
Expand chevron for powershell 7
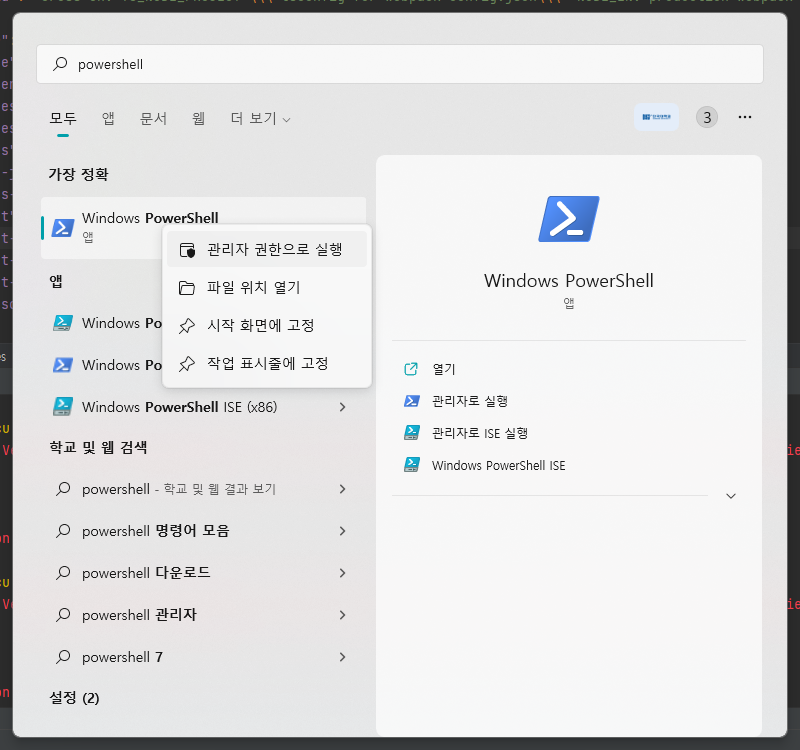pos(342,657)
